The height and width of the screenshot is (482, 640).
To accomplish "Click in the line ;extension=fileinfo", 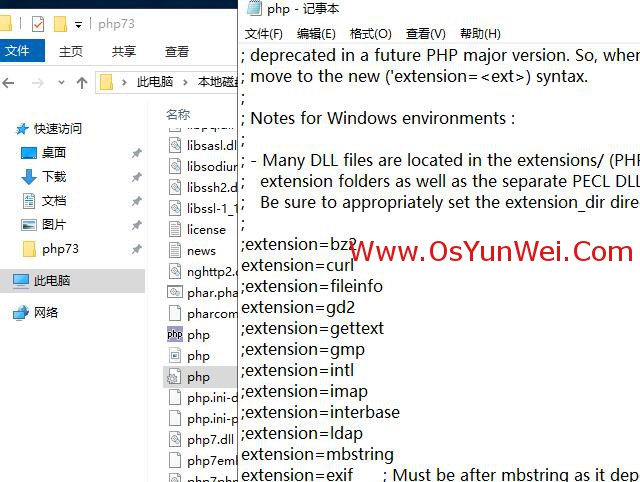I will point(312,287).
